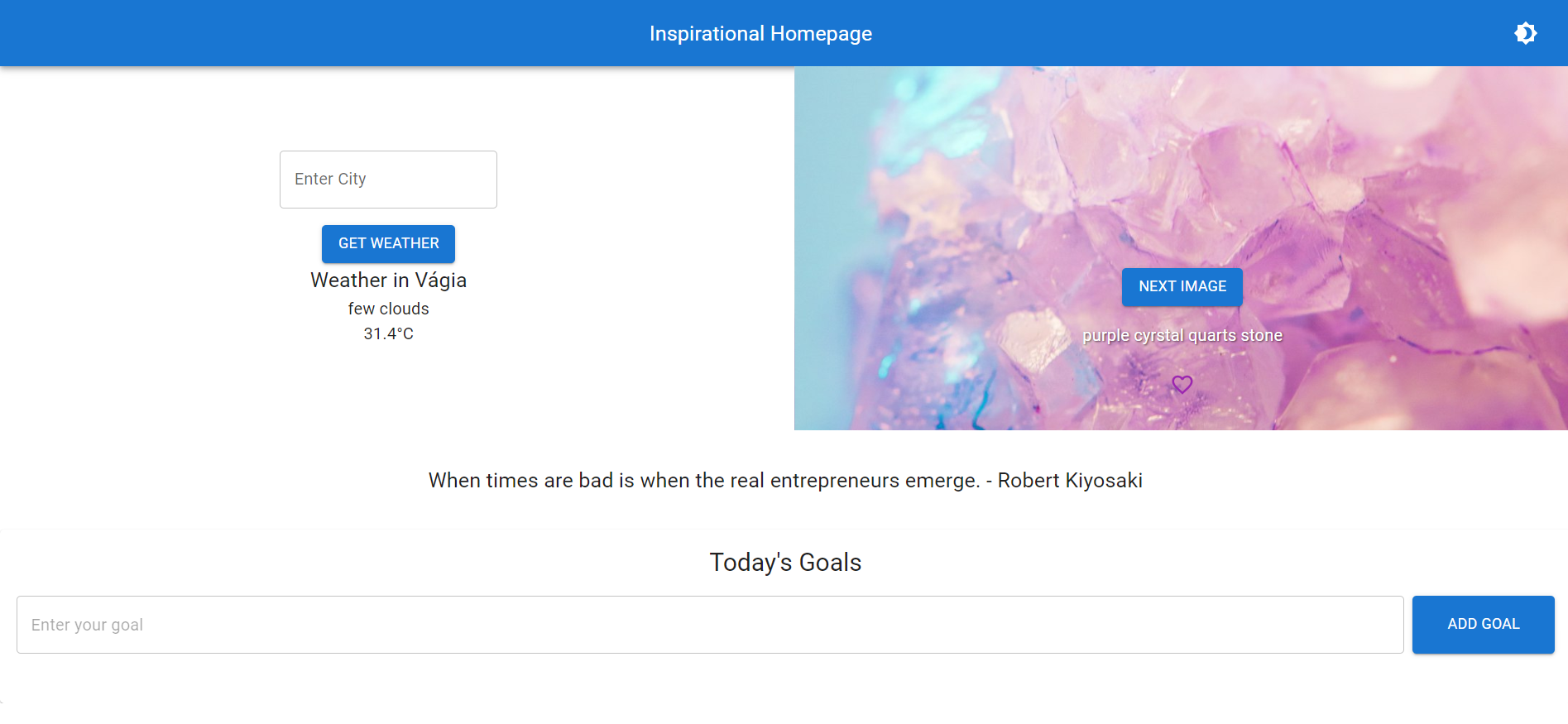Screen dimensions: 1568x724
Task: Click the 'Weather in Vágia' heading
Action: [388, 280]
